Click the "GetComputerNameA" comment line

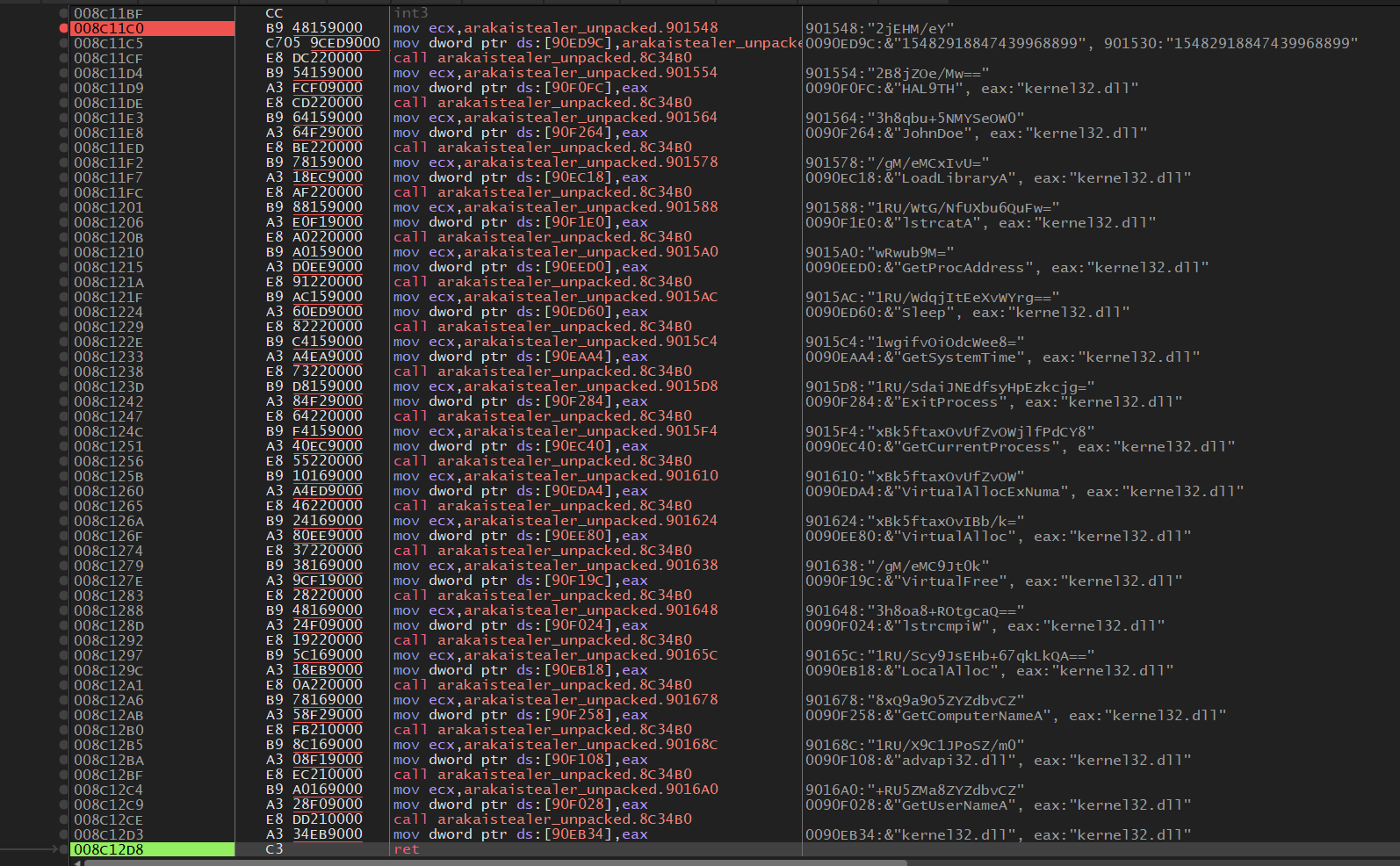1015,715
